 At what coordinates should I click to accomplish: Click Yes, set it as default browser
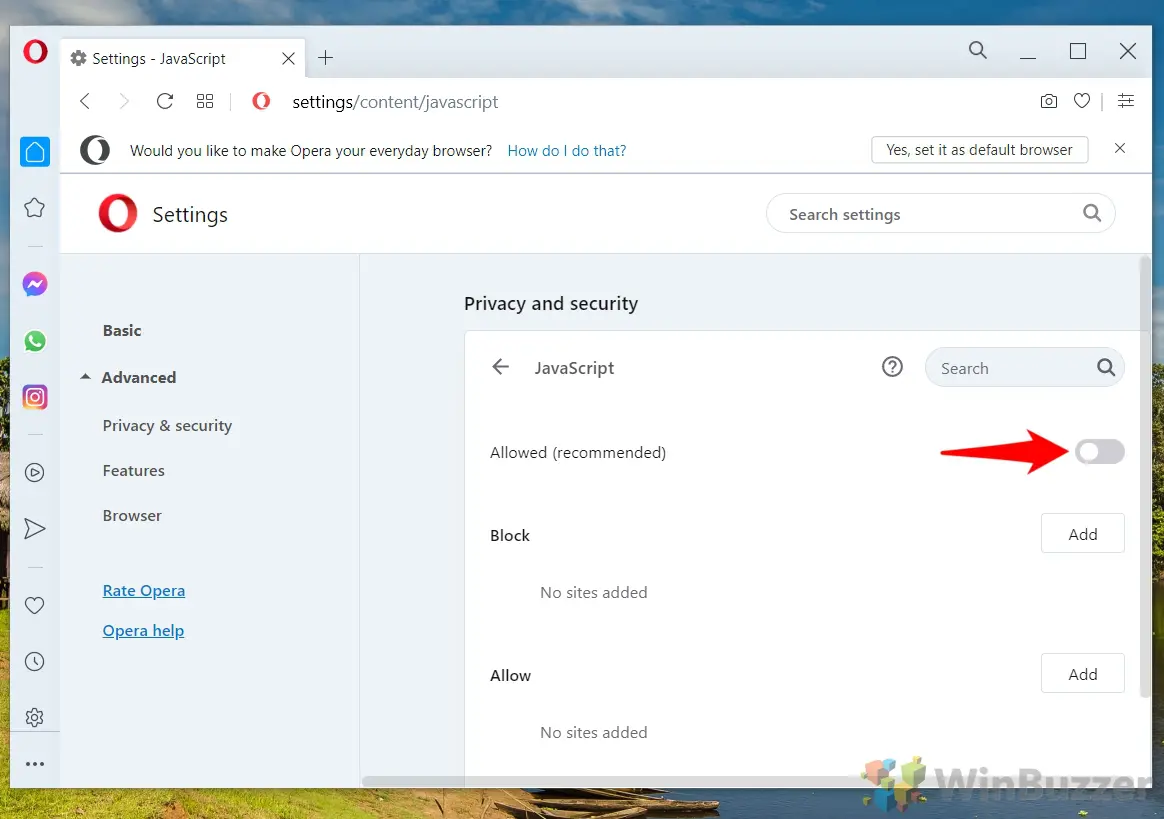[979, 149]
